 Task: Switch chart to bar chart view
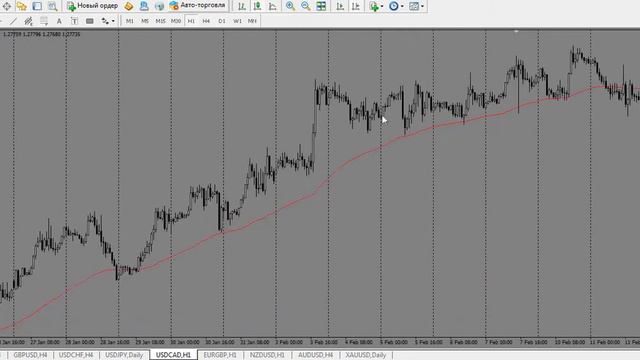click(242, 6)
